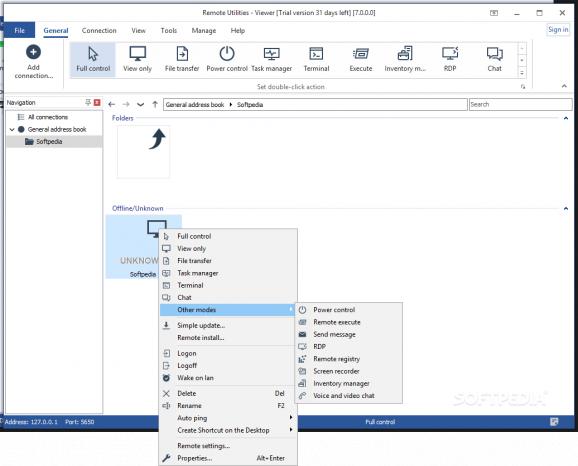Collapse the Offline/Unknown section

pos(566,208)
